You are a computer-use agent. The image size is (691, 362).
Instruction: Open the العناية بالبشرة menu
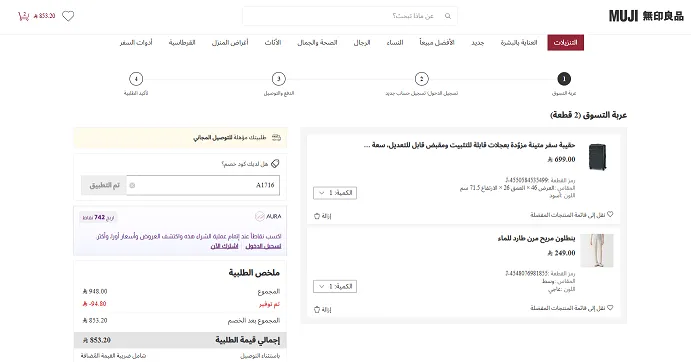click(519, 43)
